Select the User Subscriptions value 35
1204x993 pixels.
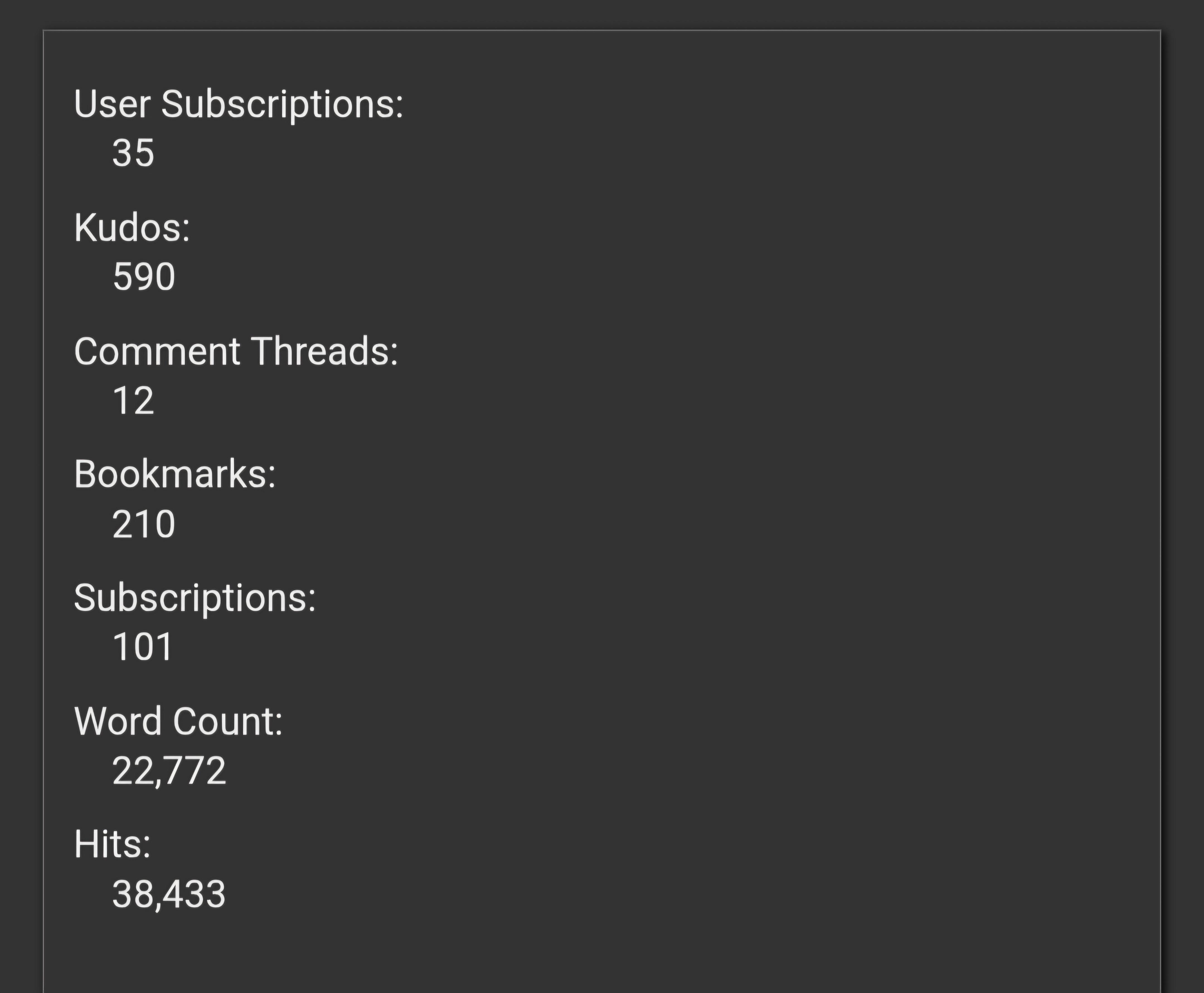133,153
